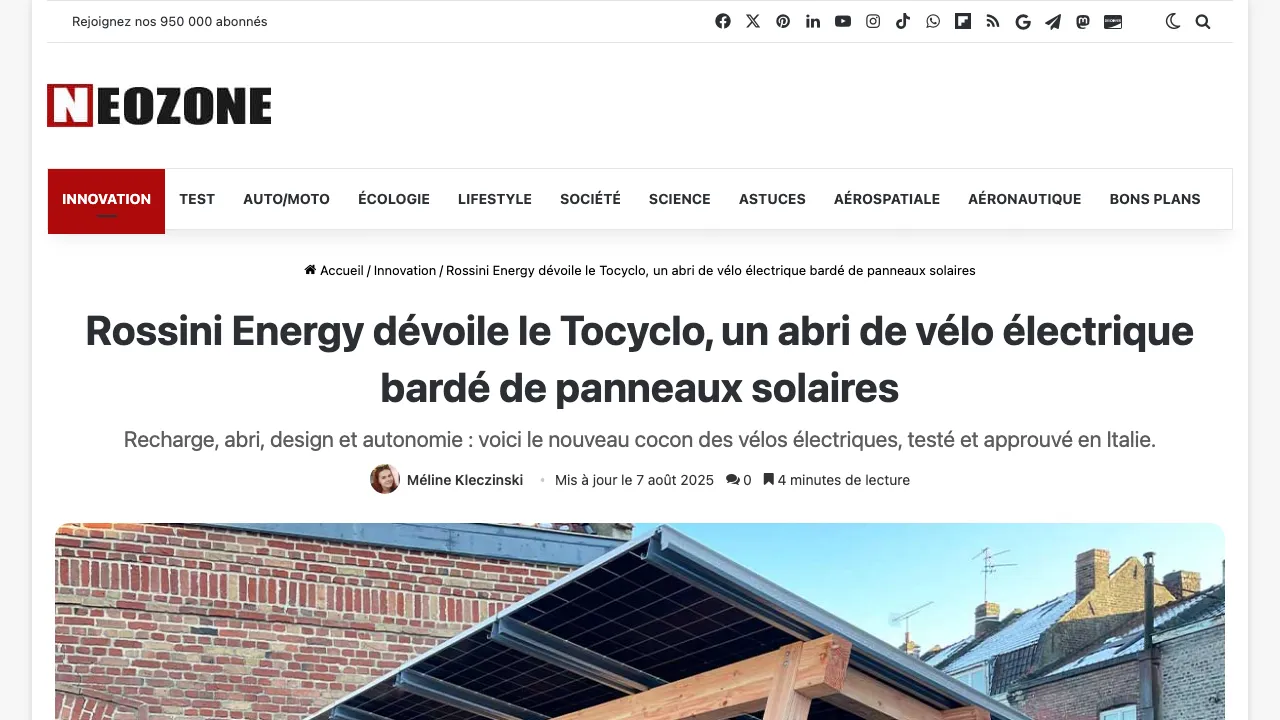Visit the Pinterest icon link

click(783, 21)
